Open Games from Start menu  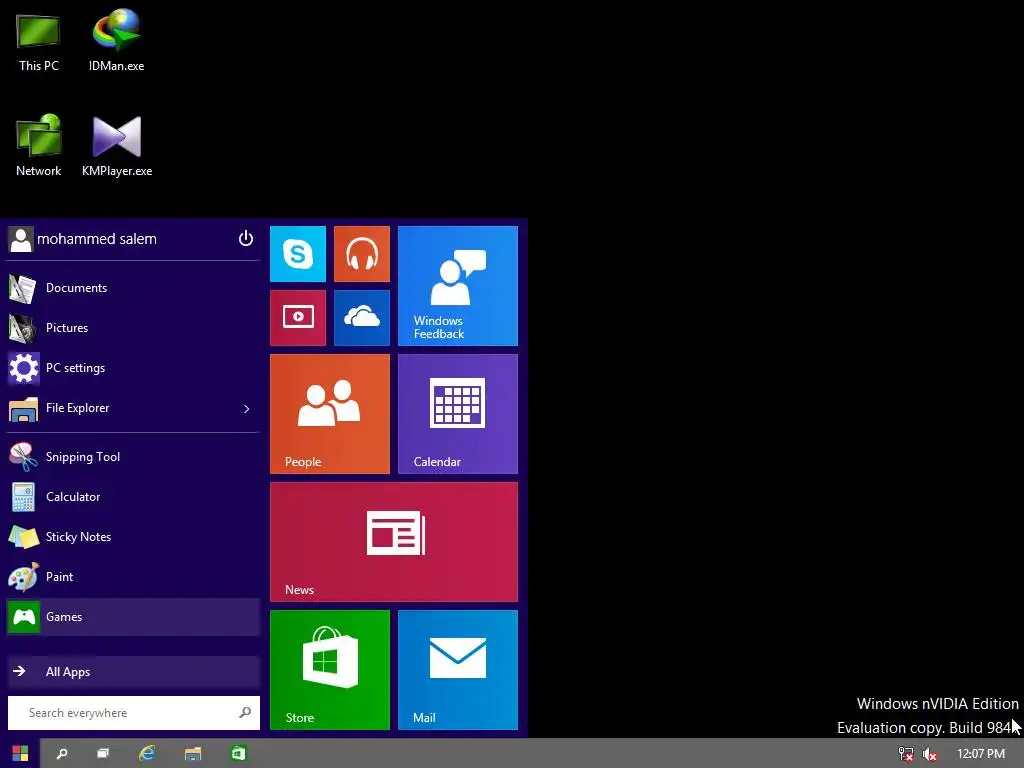(x=133, y=616)
